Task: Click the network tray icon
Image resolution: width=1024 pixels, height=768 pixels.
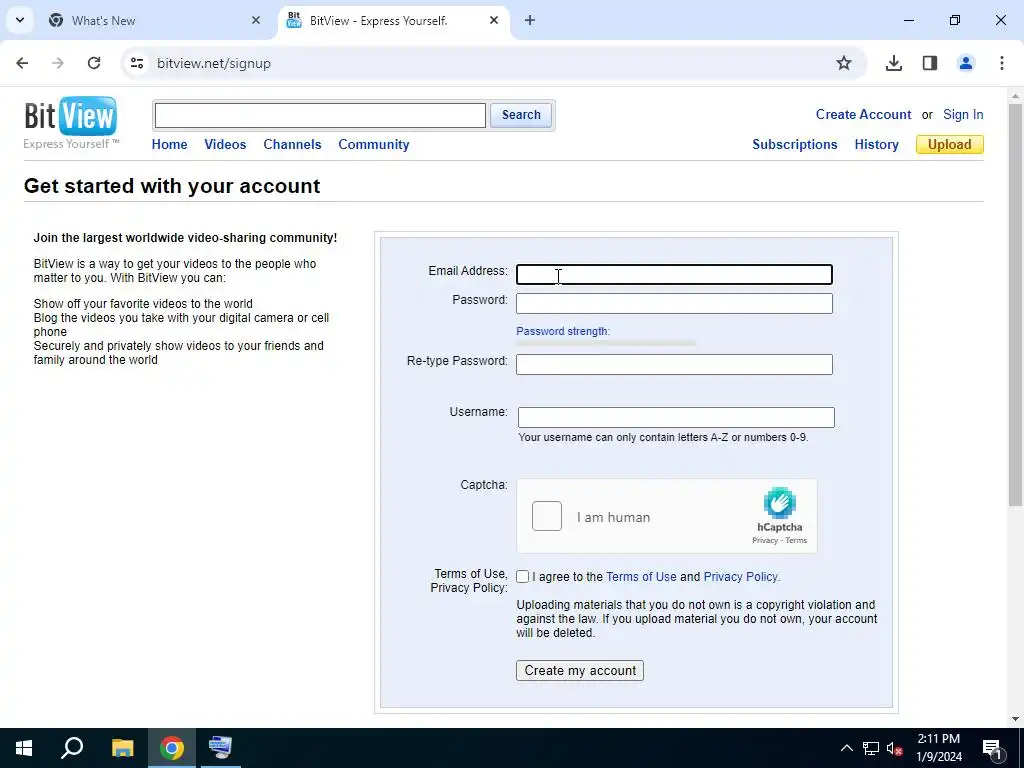Action: 871,748
